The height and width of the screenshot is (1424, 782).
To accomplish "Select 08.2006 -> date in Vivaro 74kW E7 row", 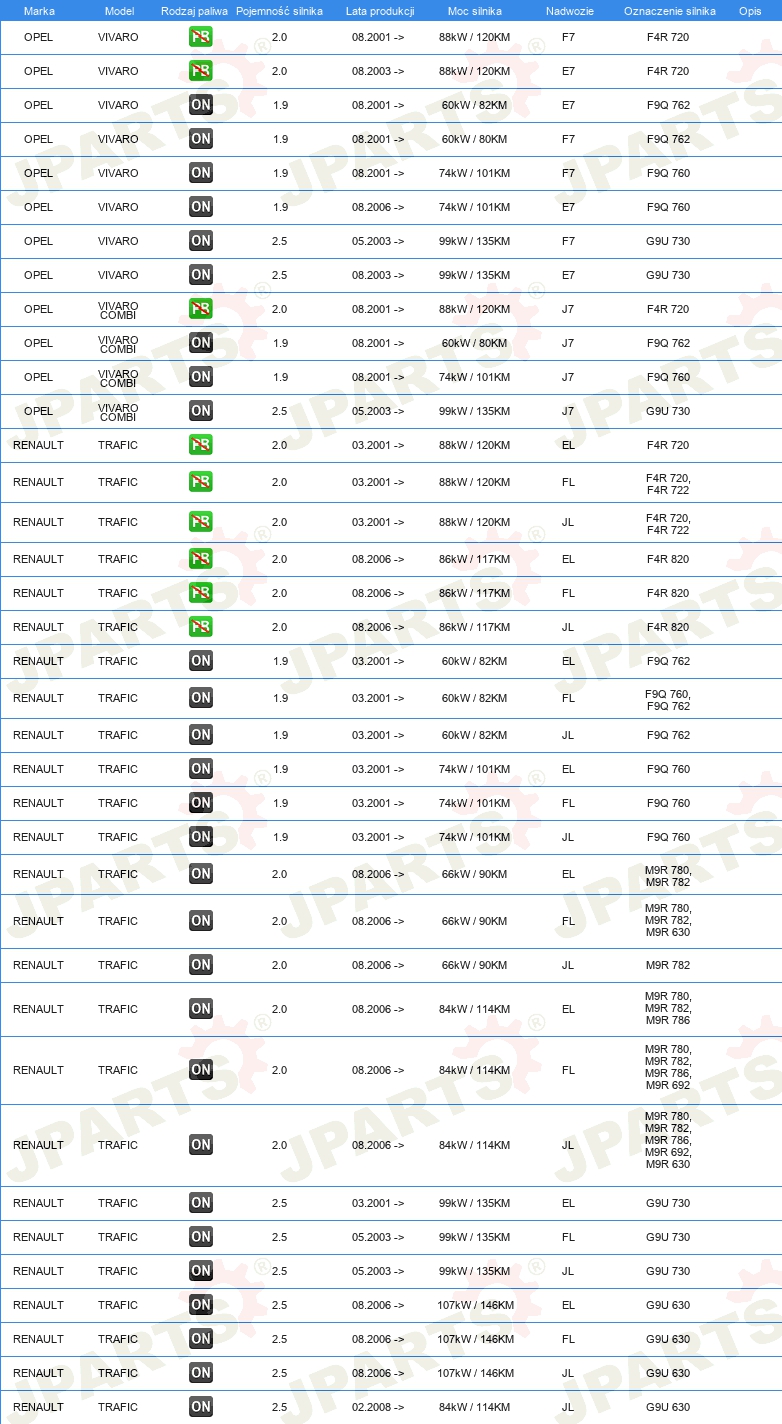I will 378,207.
